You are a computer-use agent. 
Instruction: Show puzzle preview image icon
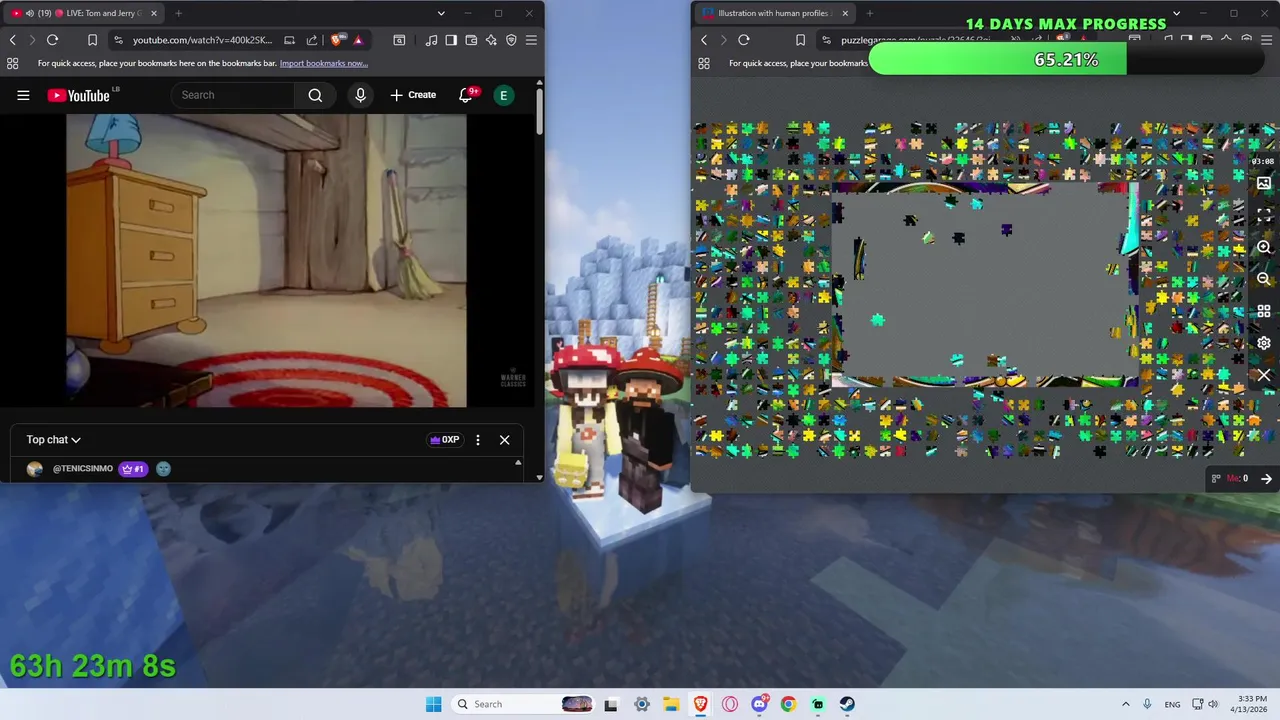click(x=1264, y=184)
